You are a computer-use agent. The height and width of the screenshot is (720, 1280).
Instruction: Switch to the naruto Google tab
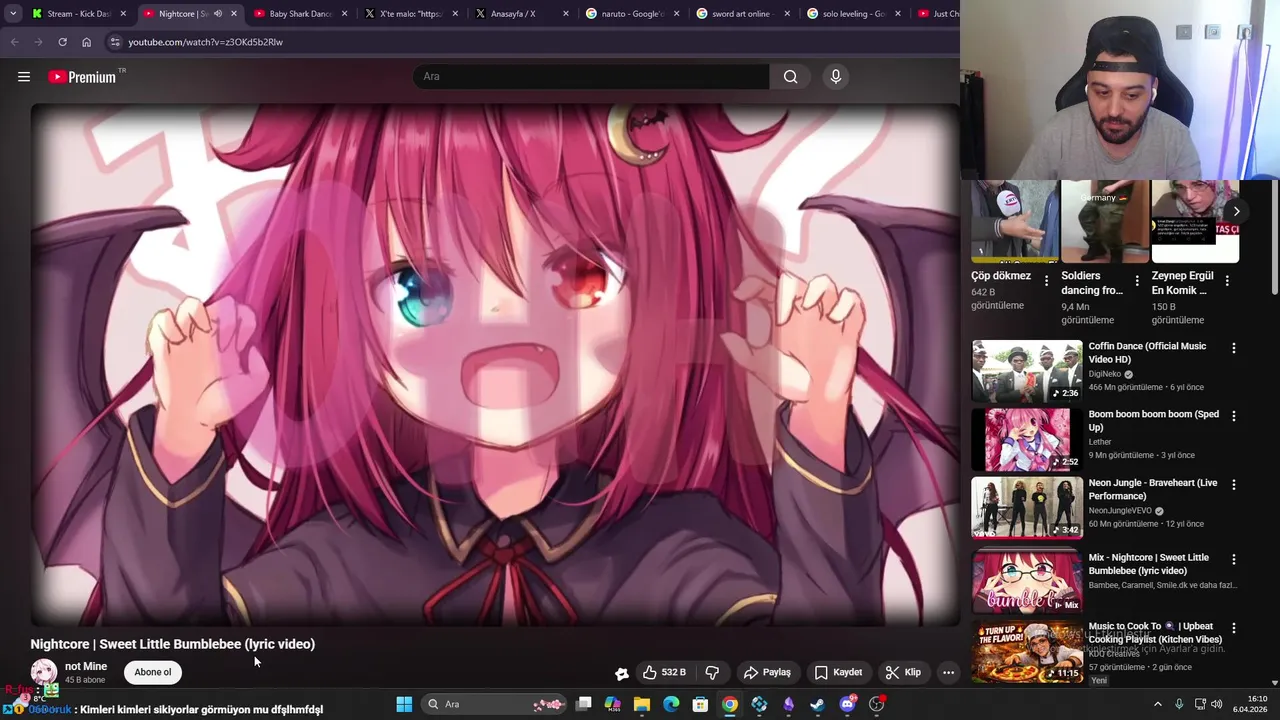click(x=630, y=14)
